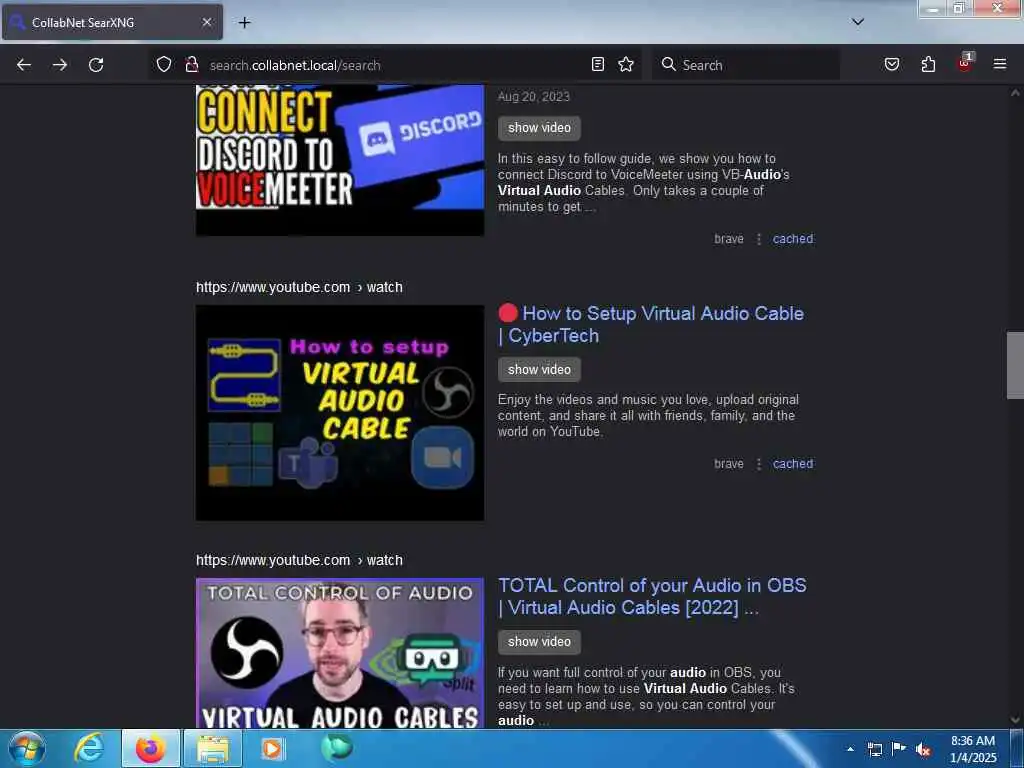The width and height of the screenshot is (1024, 768).
Task: Open TOTAL Control of your Audio in OBS link
Action: (x=652, y=597)
